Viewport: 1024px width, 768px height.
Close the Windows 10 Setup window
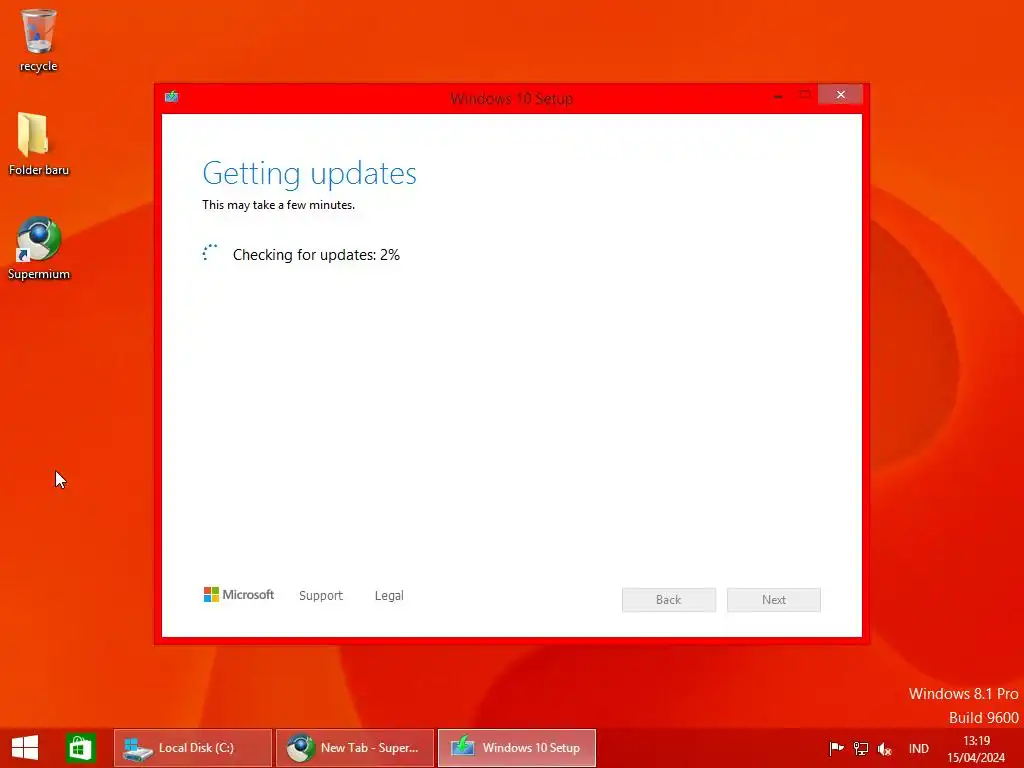[840, 95]
